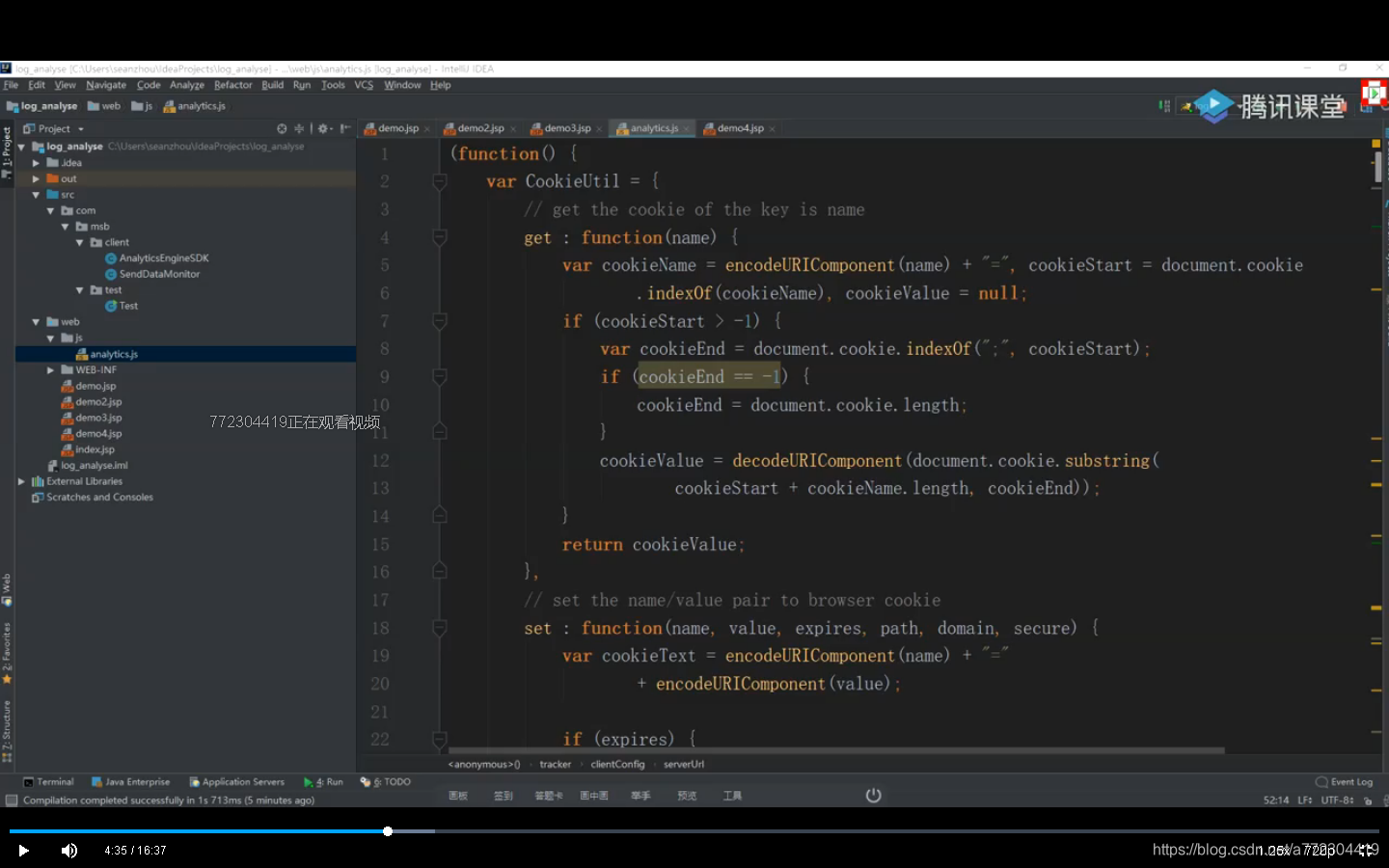Collapse the client package

80,242
